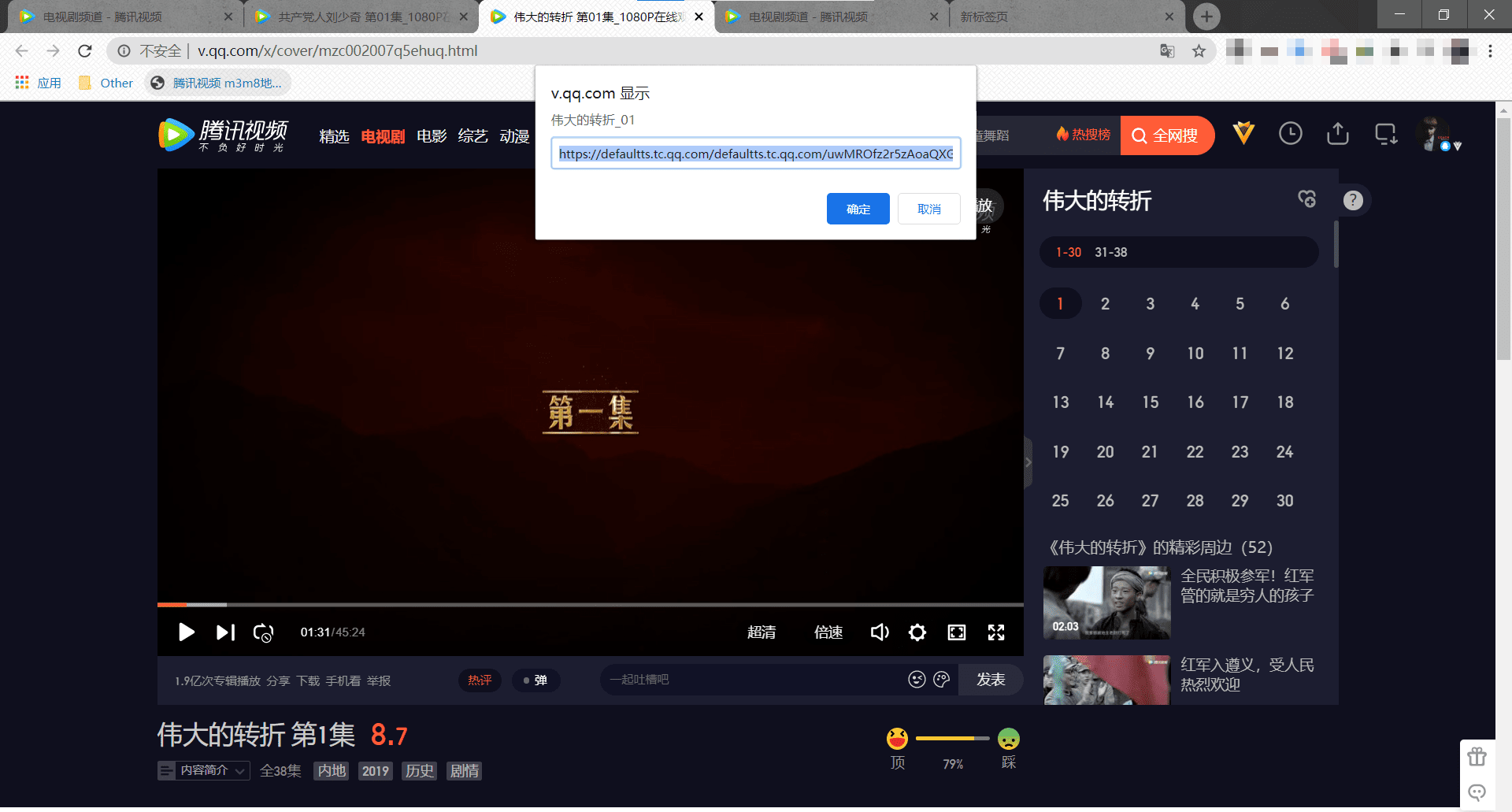Screen dimensions: 1512x812
Task: Open the 超清 quality selector
Action: click(762, 632)
